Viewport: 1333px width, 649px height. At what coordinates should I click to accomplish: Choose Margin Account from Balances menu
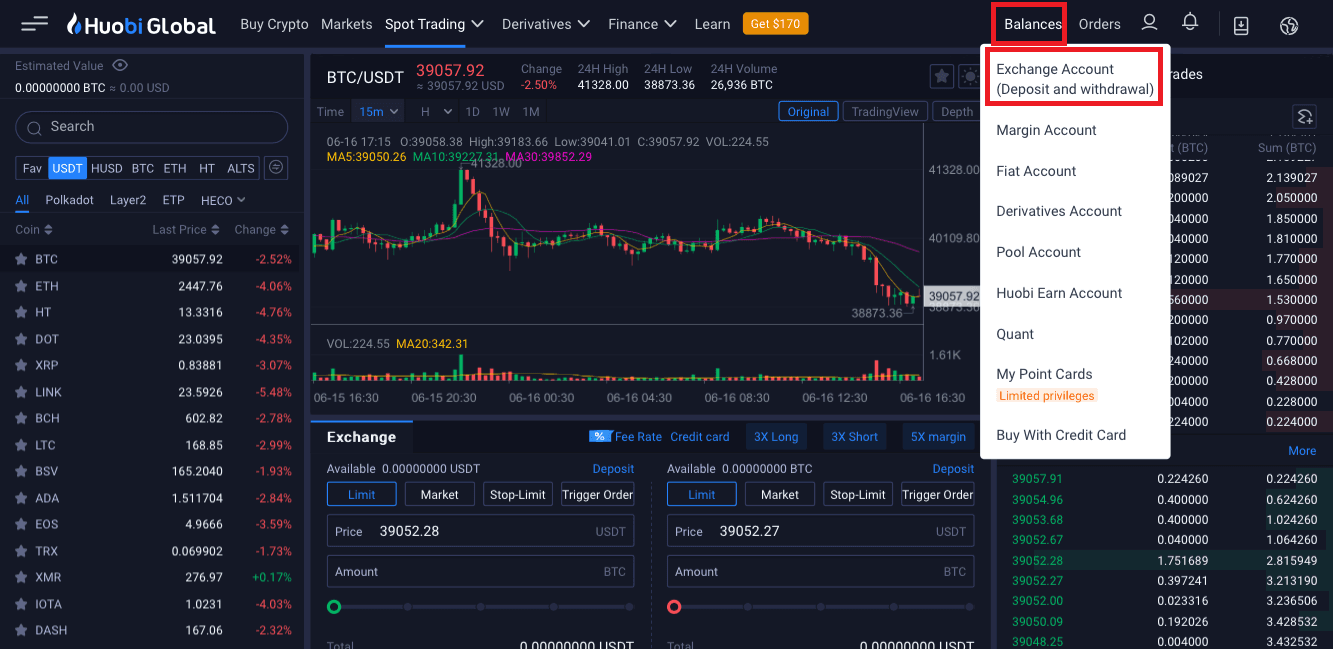point(1046,130)
